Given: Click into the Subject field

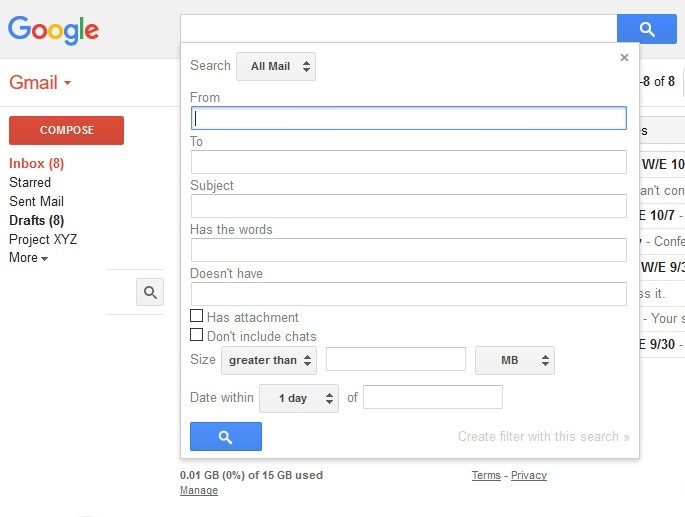Looking at the screenshot, I should (408, 206).
